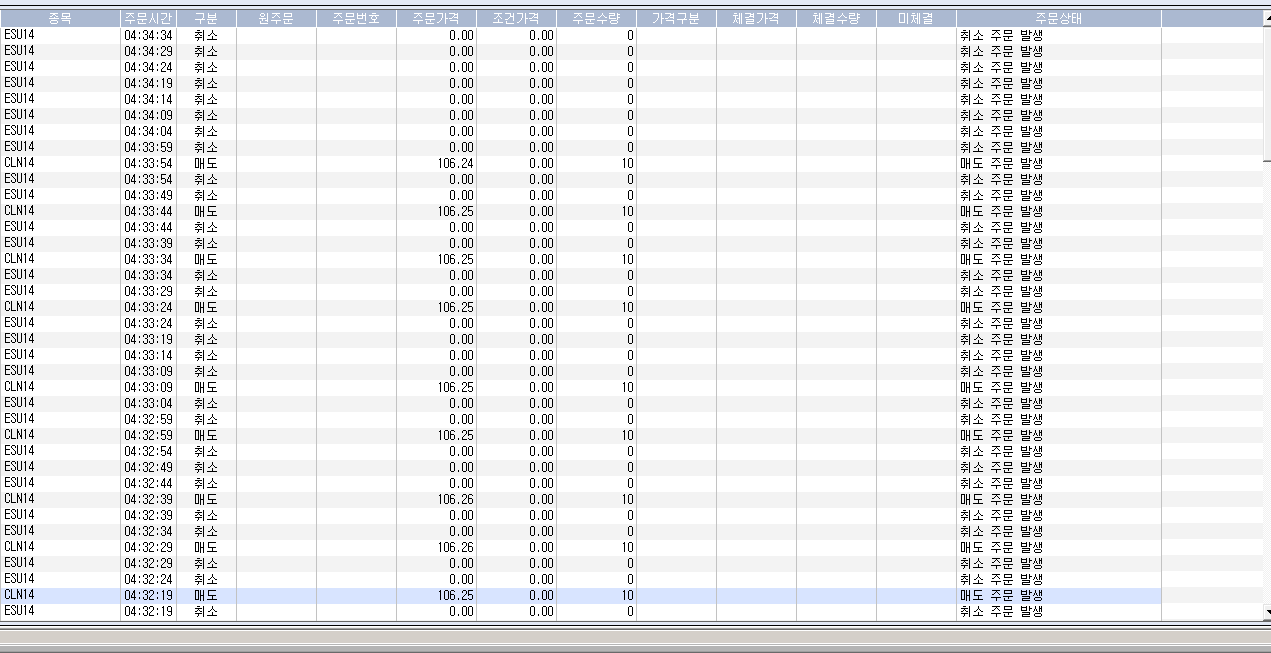Viewport: 1271px width, 653px height.
Task: Click the 체결가격 column header
Action: coord(756,18)
